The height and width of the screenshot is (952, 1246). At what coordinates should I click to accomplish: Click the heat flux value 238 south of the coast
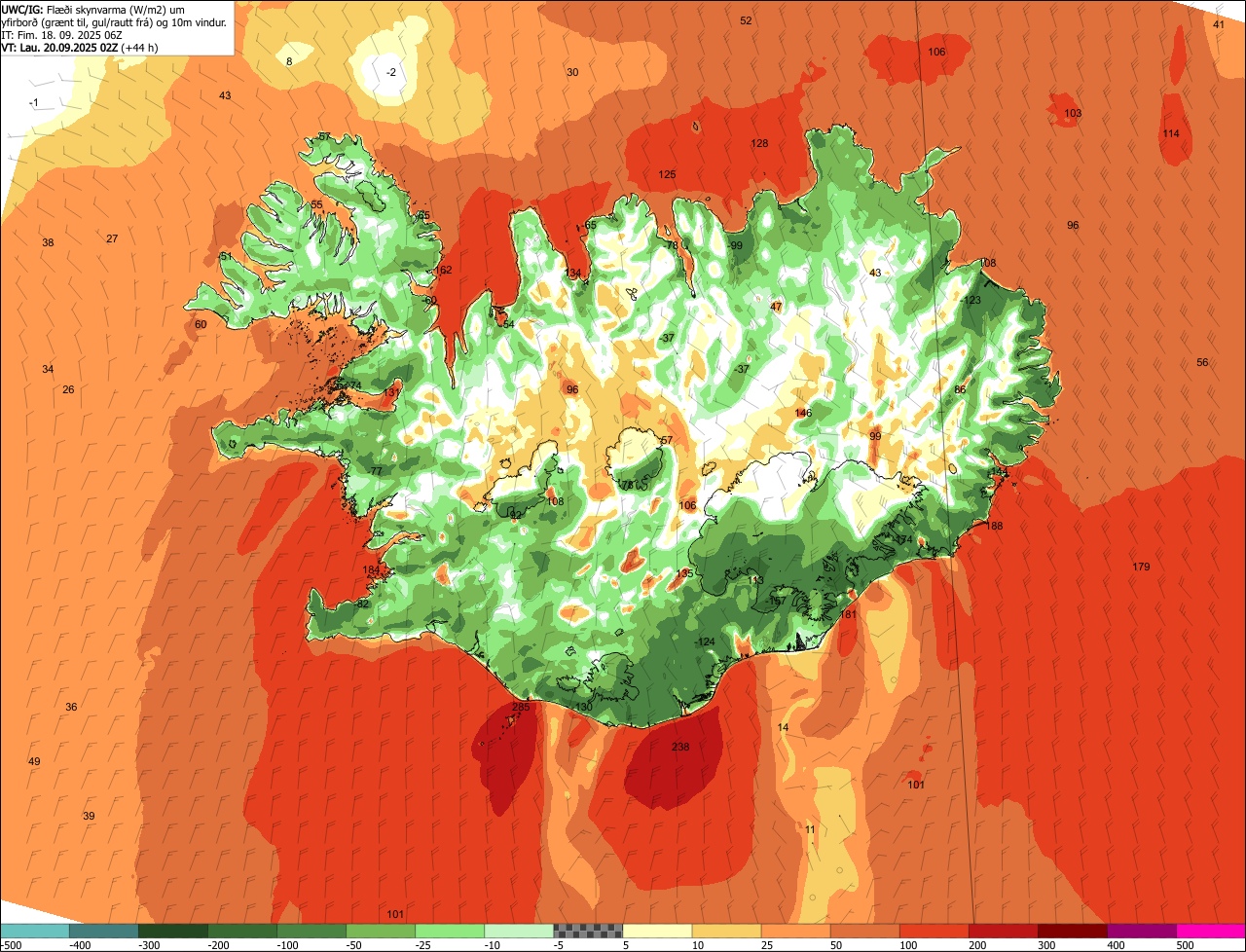[680, 747]
